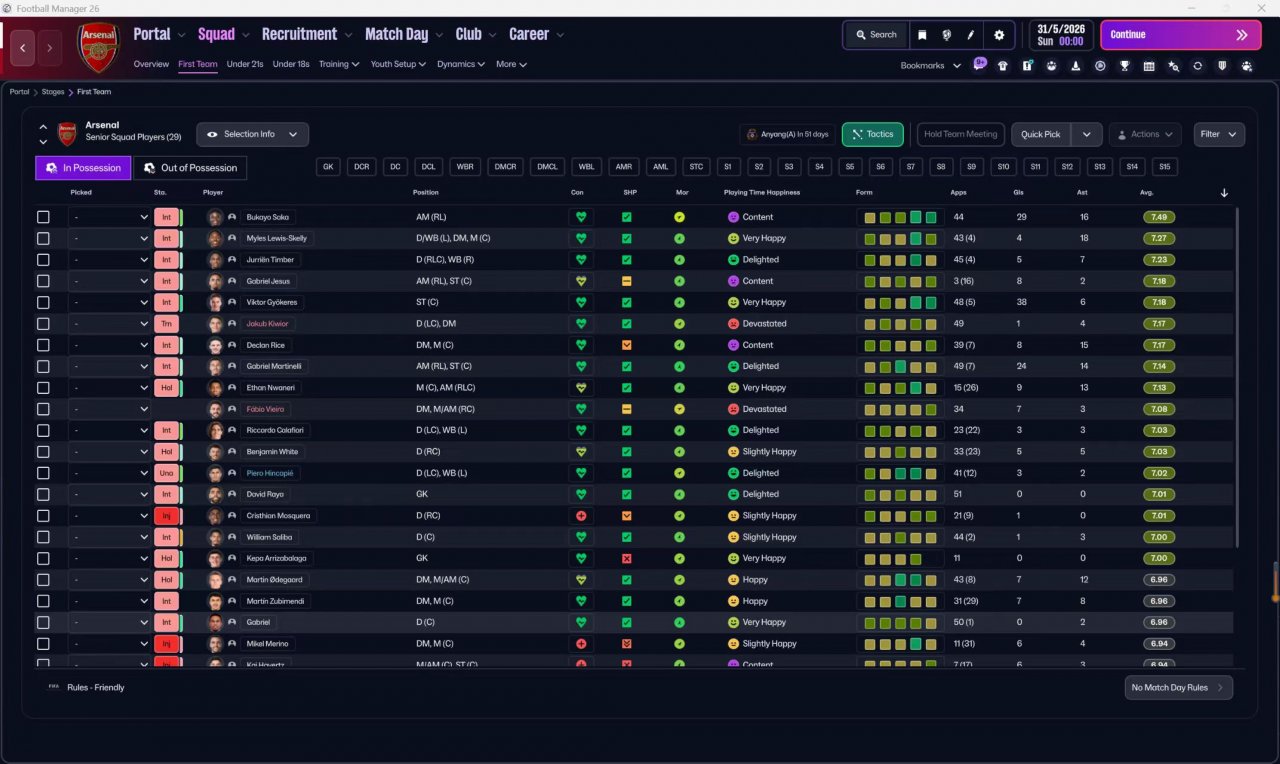This screenshot has width=1280, height=764.
Task: Open the Actions dropdown
Action: (1145, 134)
